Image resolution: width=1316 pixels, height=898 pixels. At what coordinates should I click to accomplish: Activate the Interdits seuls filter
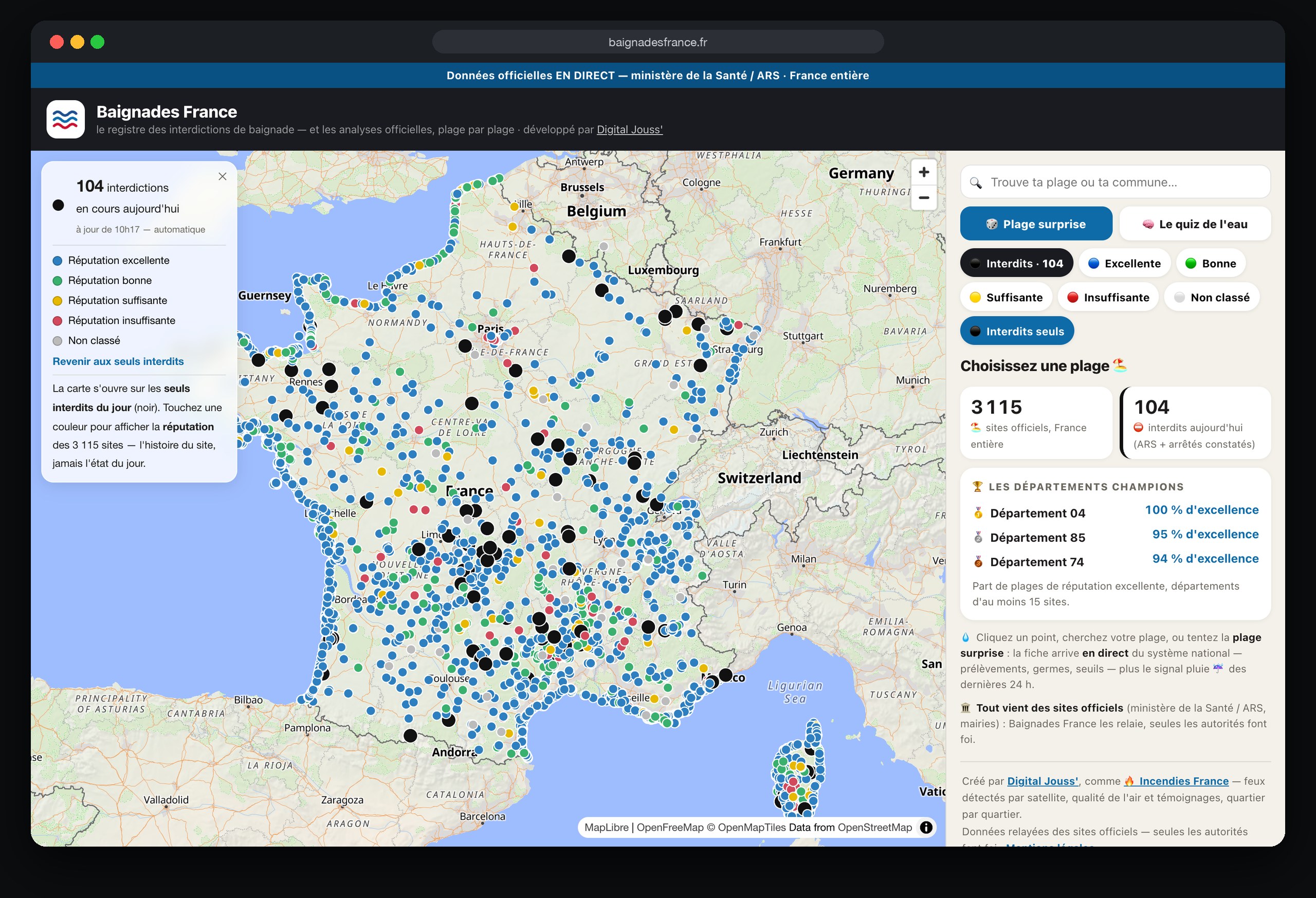click(1017, 331)
